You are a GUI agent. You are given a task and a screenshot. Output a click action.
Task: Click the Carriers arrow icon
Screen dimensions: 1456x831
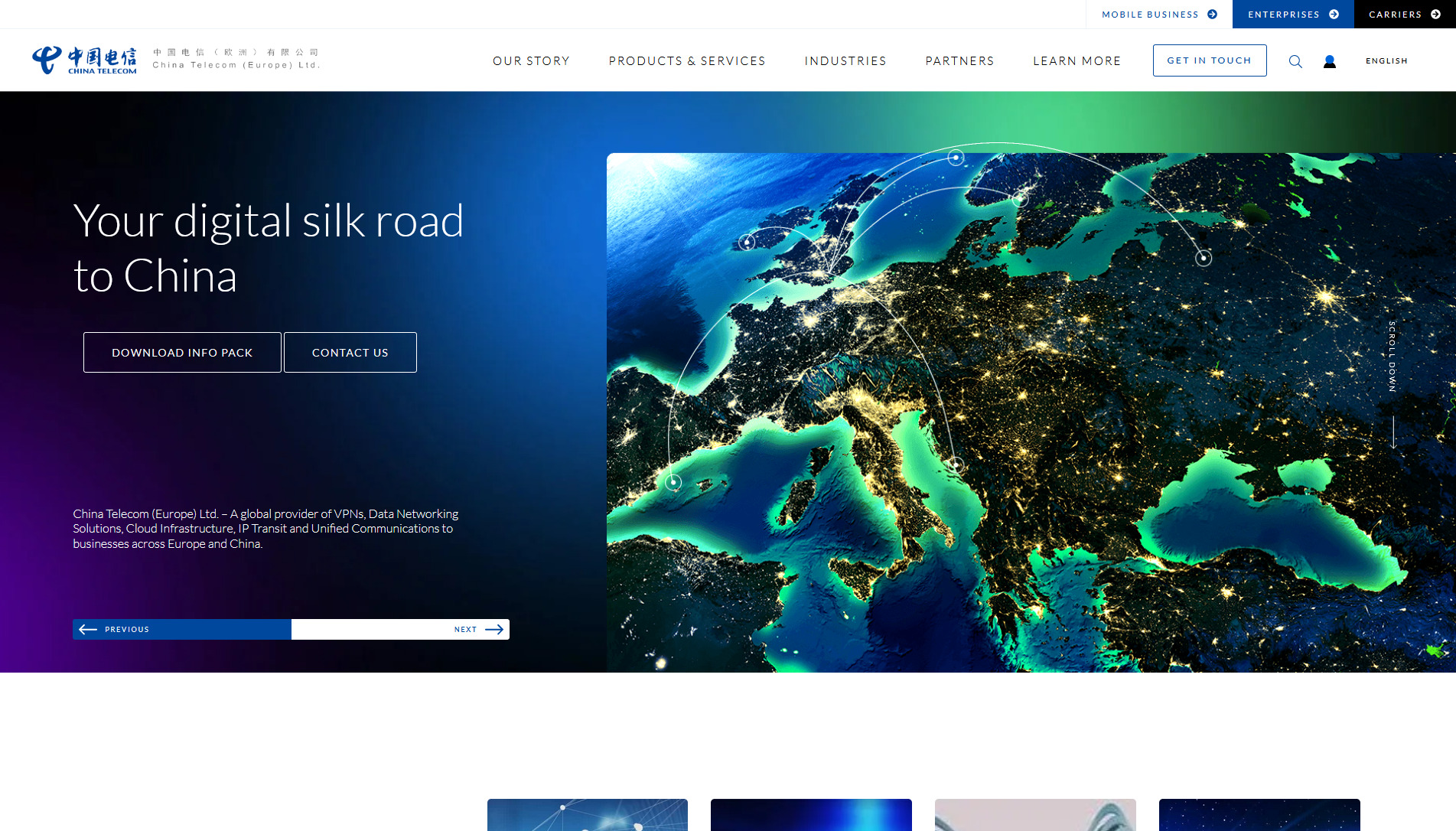pos(1435,15)
